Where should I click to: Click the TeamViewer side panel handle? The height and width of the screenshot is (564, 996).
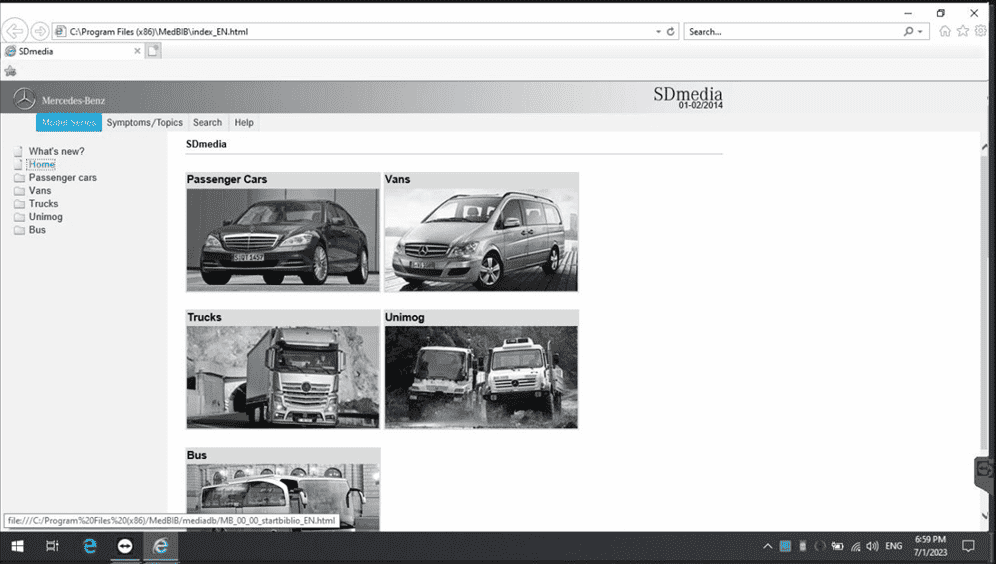pos(984,474)
